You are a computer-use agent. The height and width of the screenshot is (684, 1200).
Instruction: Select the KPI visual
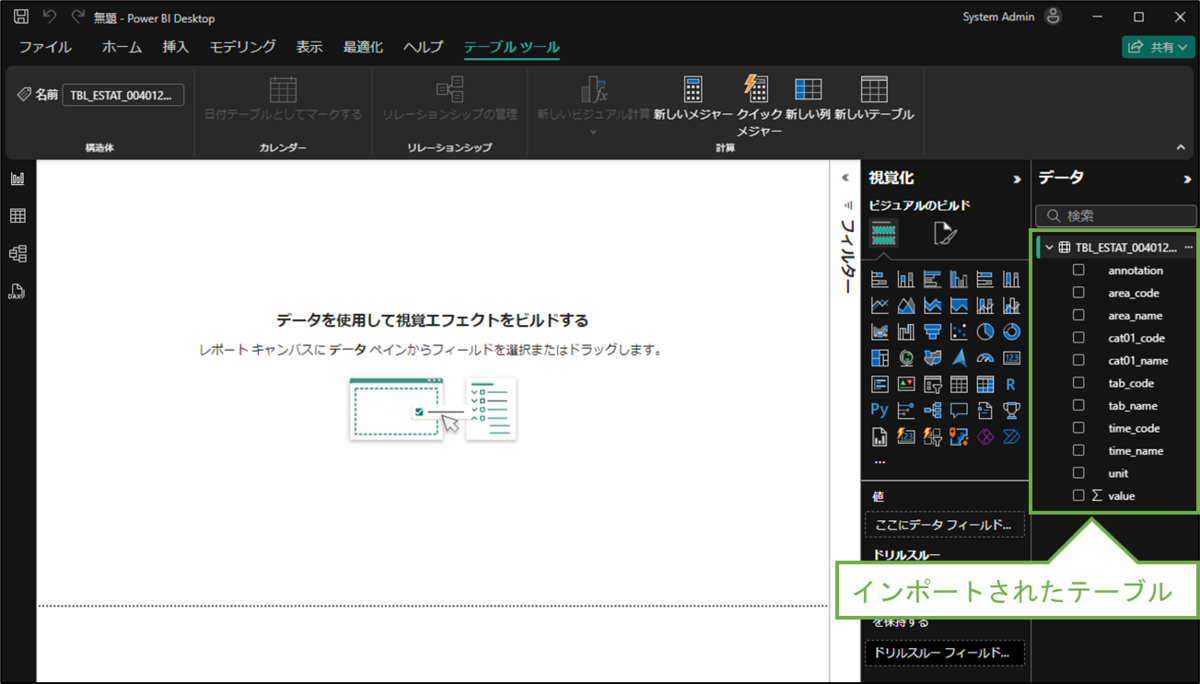point(906,384)
